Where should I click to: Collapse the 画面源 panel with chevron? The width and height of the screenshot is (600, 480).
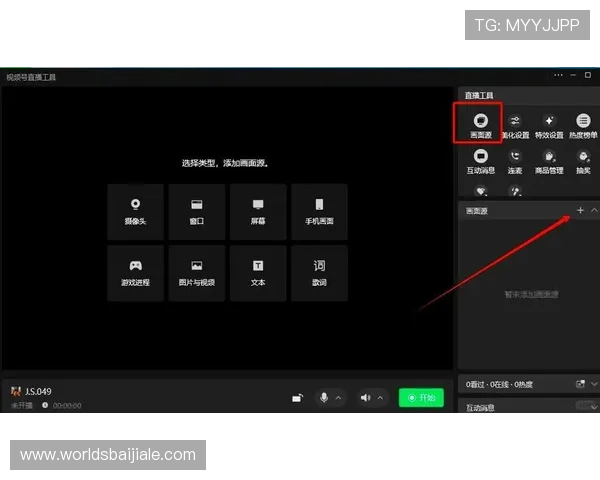pos(594,211)
